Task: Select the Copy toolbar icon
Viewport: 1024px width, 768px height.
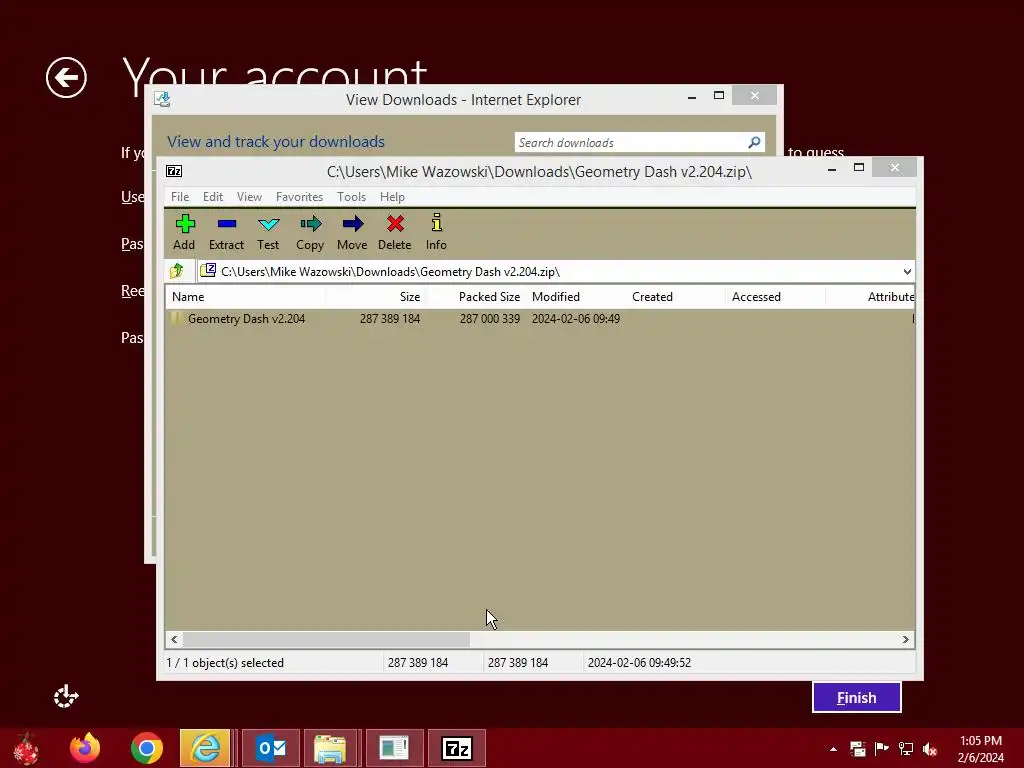Action: (310, 232)
